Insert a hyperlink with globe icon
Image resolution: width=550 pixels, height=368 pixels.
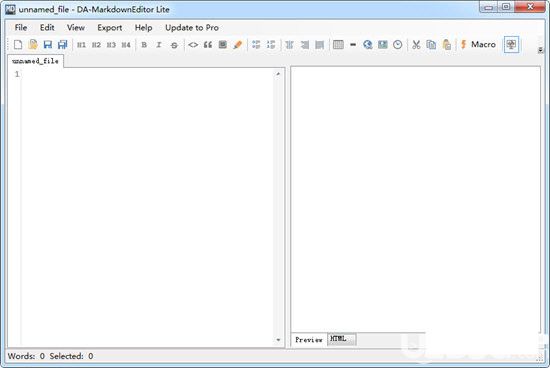point(368,45)
